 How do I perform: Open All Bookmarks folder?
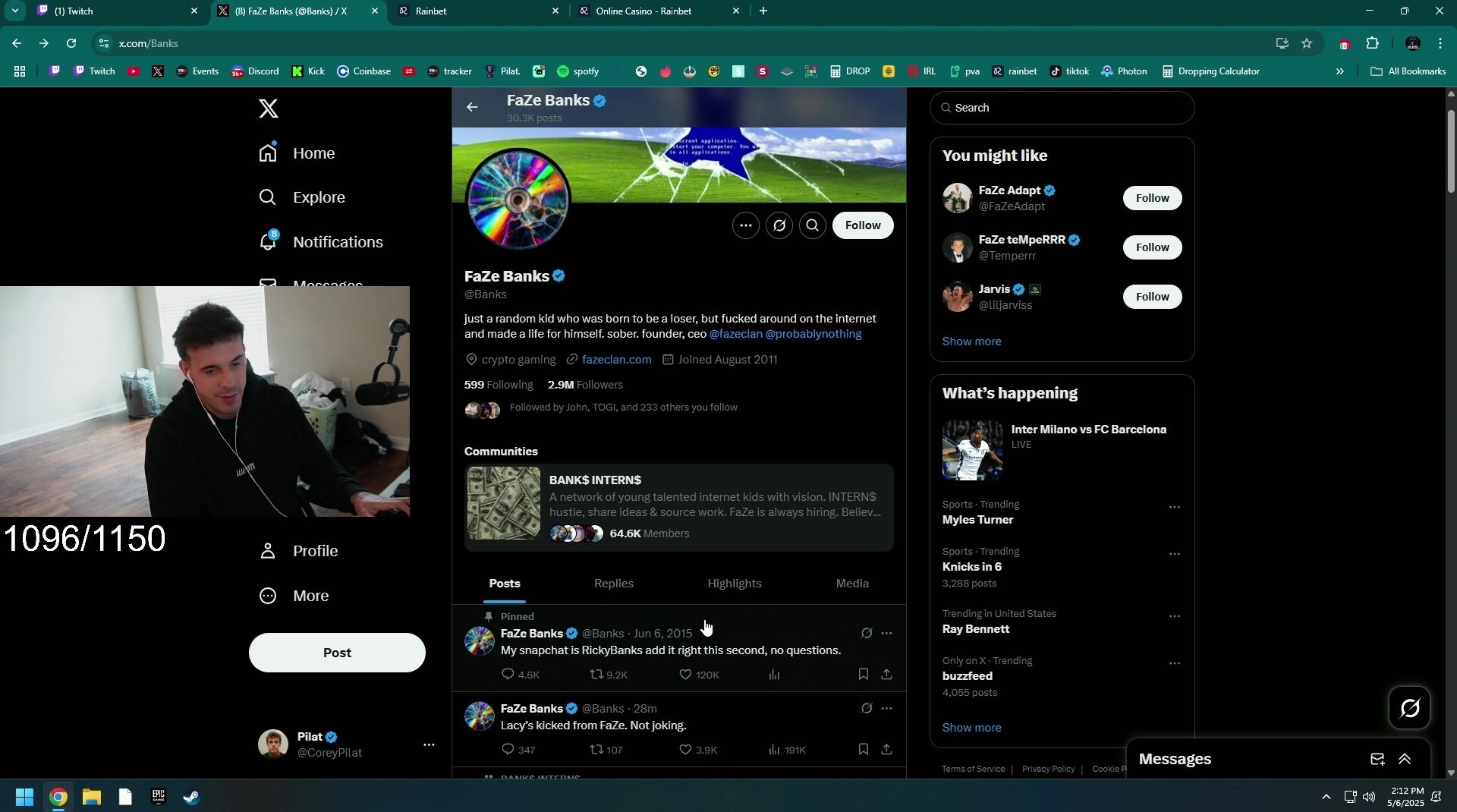pos(1408,71)
